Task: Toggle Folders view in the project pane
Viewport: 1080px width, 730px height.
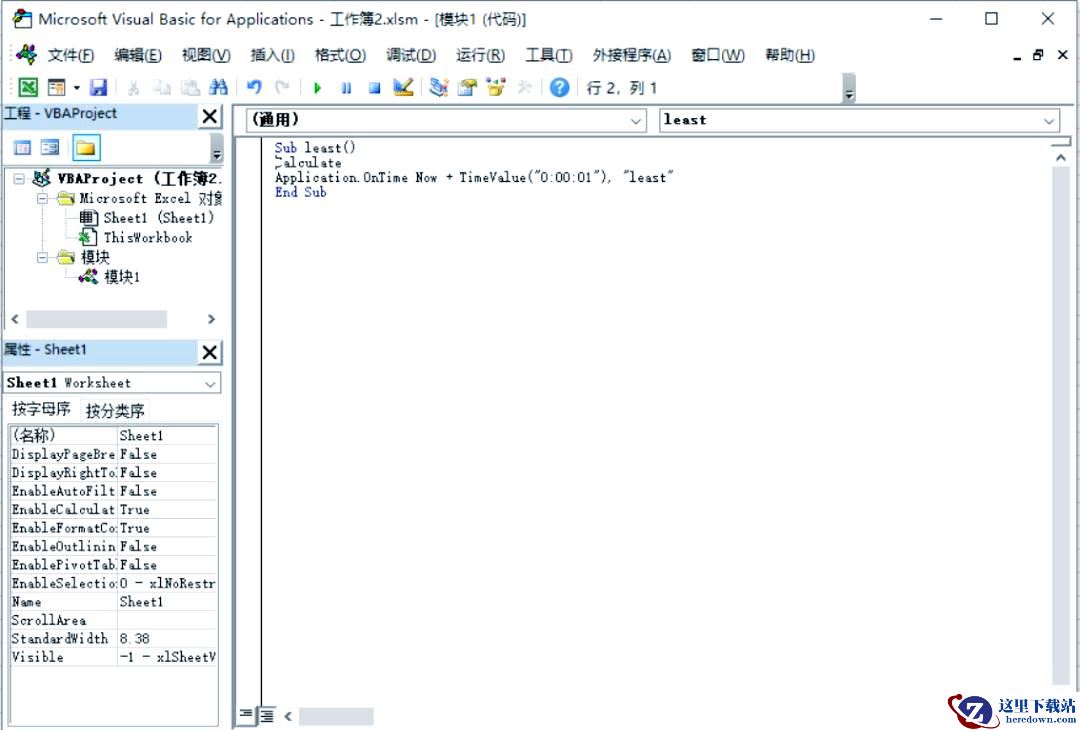Action: pyautogui.click(x=86, y=148)
